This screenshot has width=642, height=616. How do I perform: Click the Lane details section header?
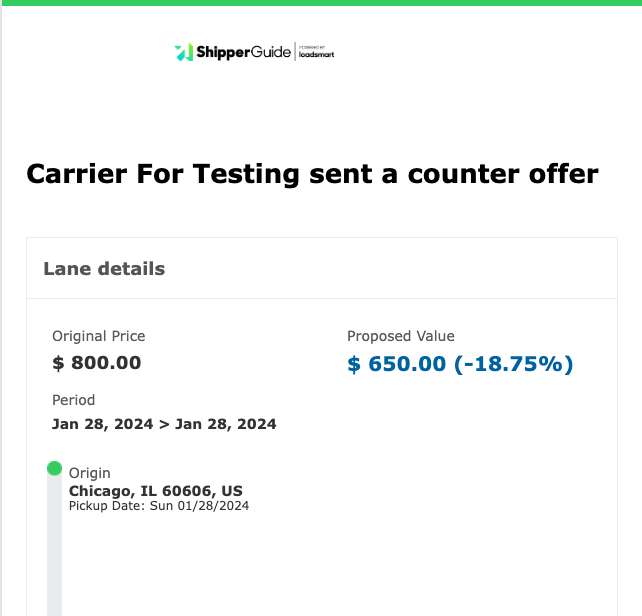(104, 269)
